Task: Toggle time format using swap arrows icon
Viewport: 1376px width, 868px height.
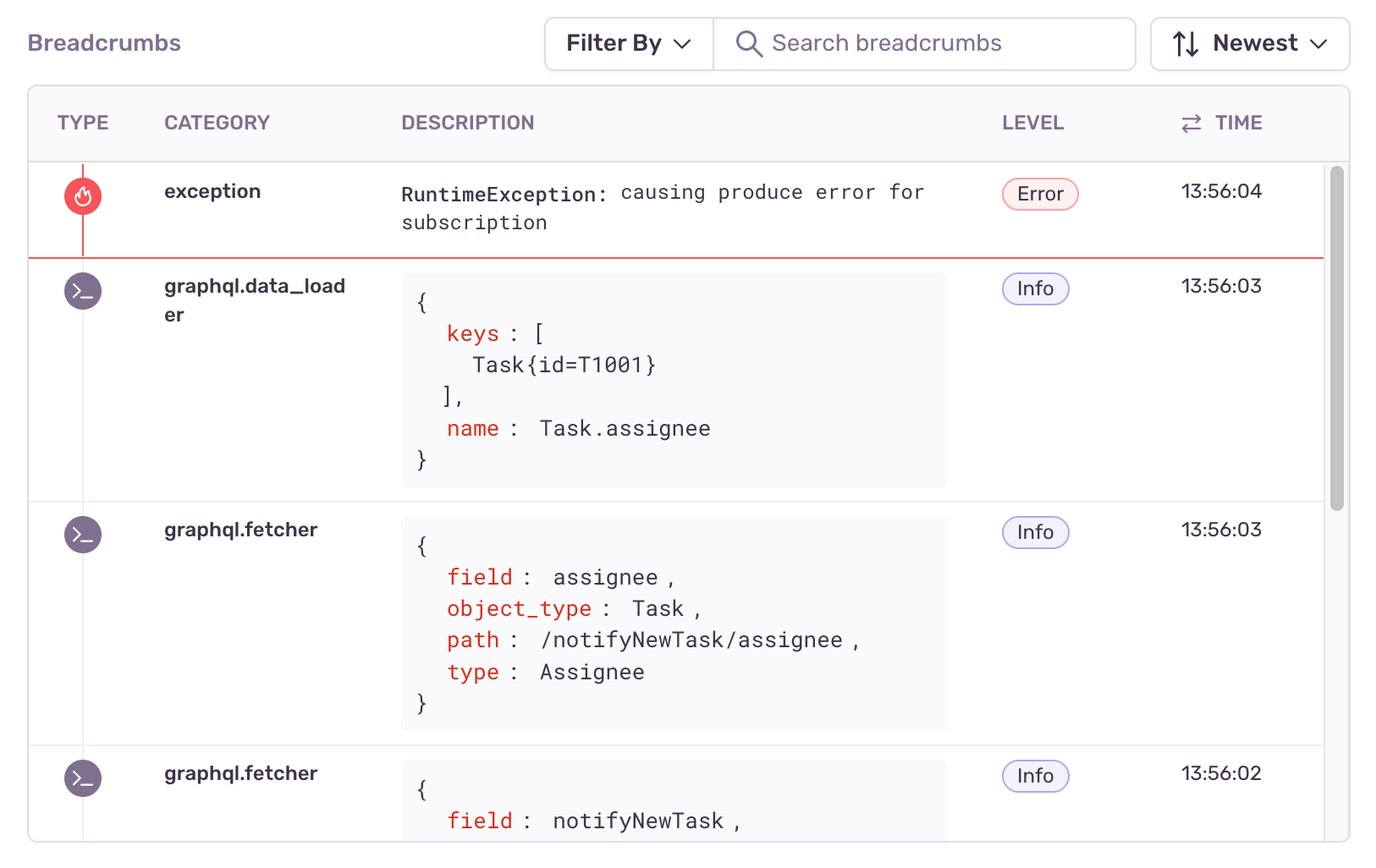Action: (1192, 124)
